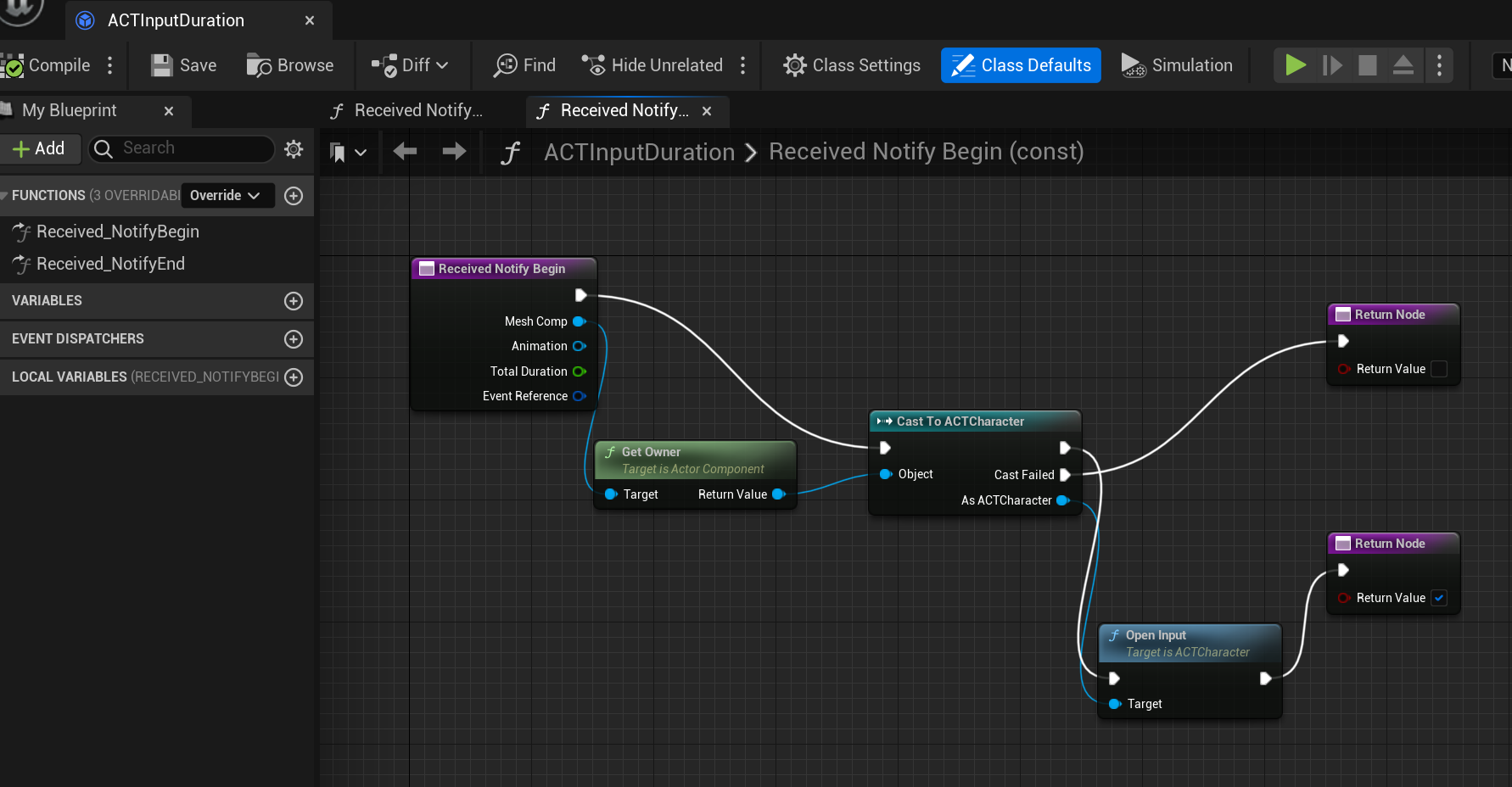Click the Eject icon in play controls
This screenshot has height=787, width=1512.
point(1403,65)
